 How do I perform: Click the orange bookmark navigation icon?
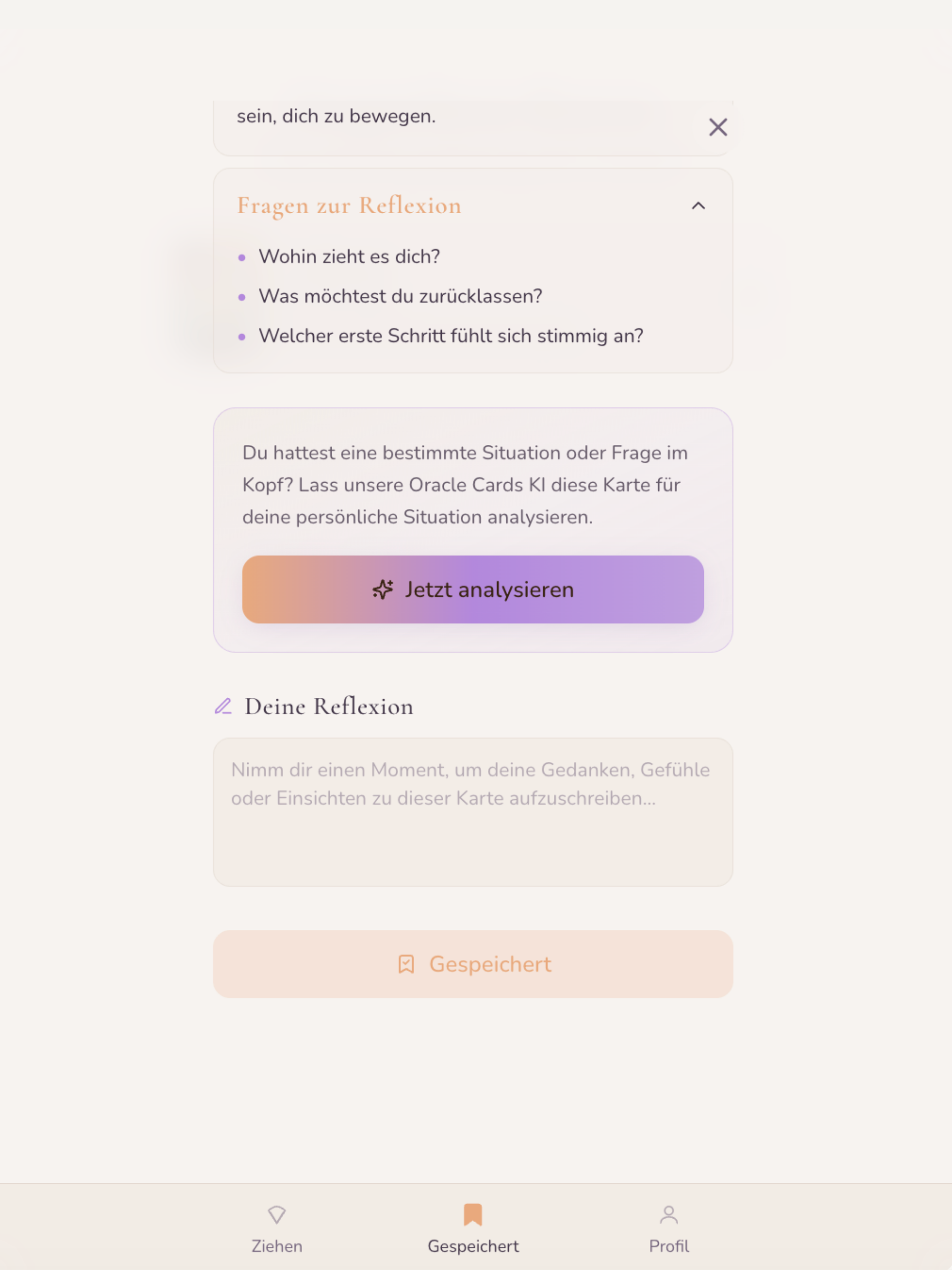click(x=473, y=1214)
